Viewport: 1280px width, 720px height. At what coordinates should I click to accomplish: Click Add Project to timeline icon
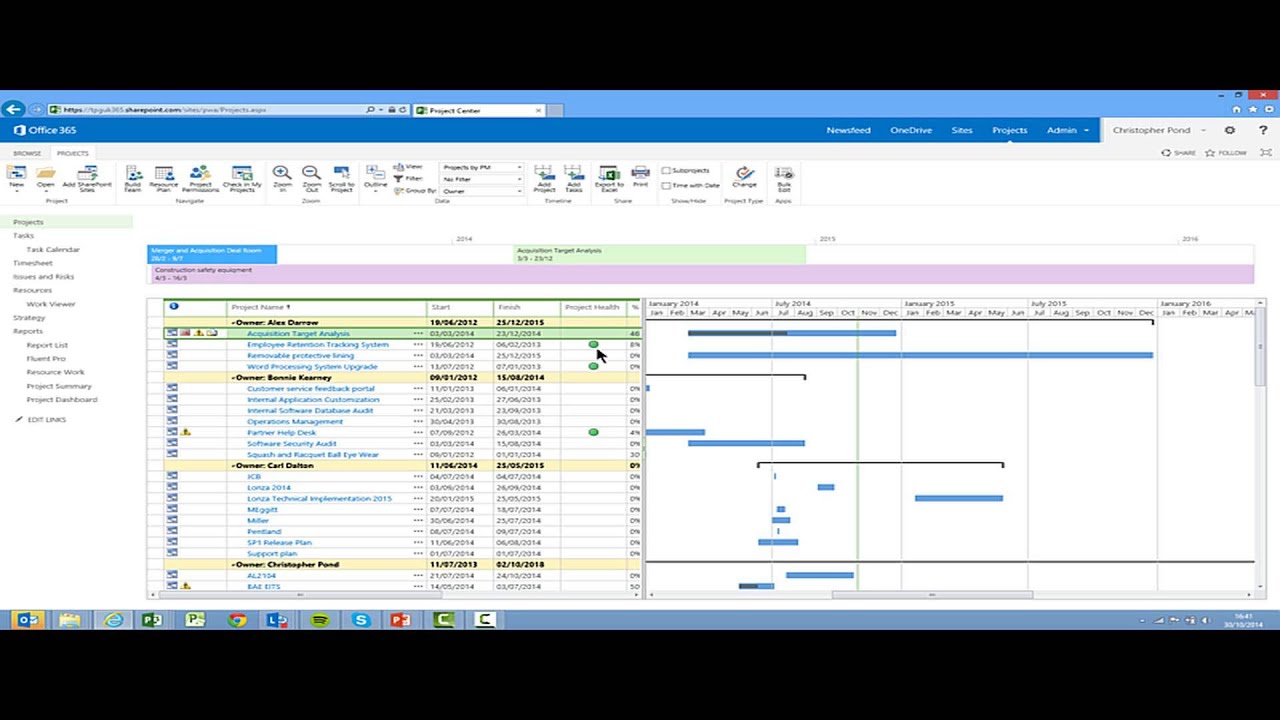544,179
